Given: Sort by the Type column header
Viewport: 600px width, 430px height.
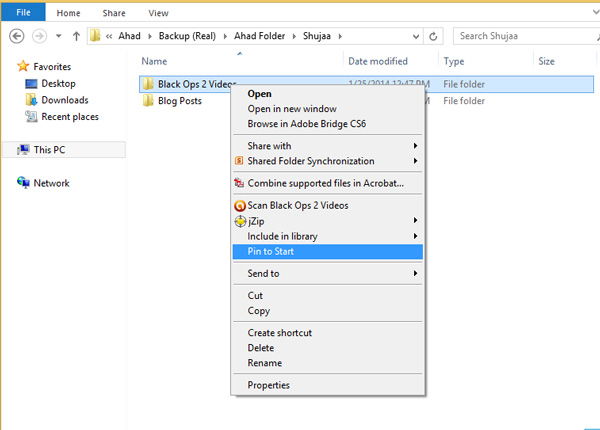Looking at the screenshot, I should [x=453, y=61].
